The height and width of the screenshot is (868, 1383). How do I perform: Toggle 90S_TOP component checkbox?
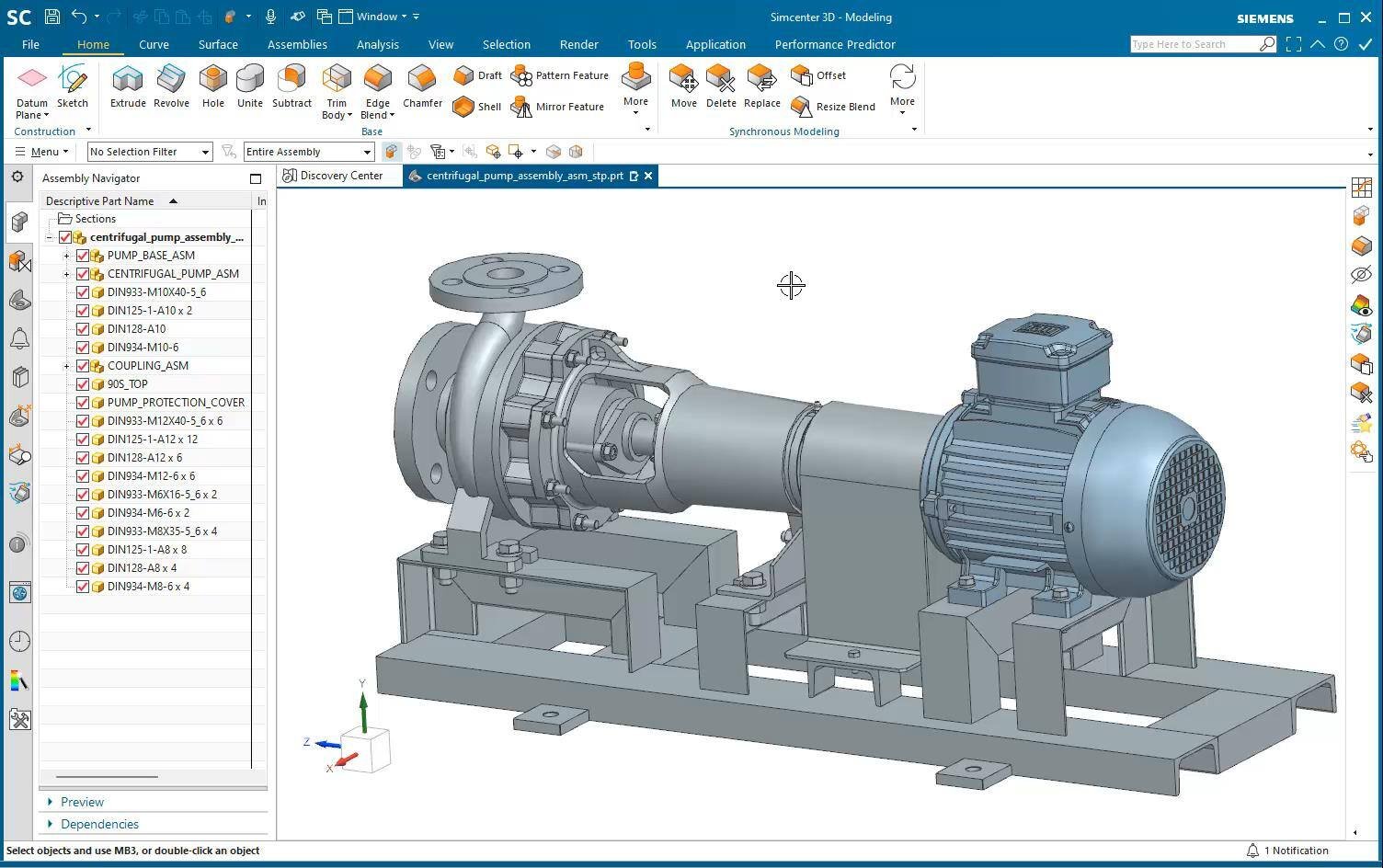(83, 384)
